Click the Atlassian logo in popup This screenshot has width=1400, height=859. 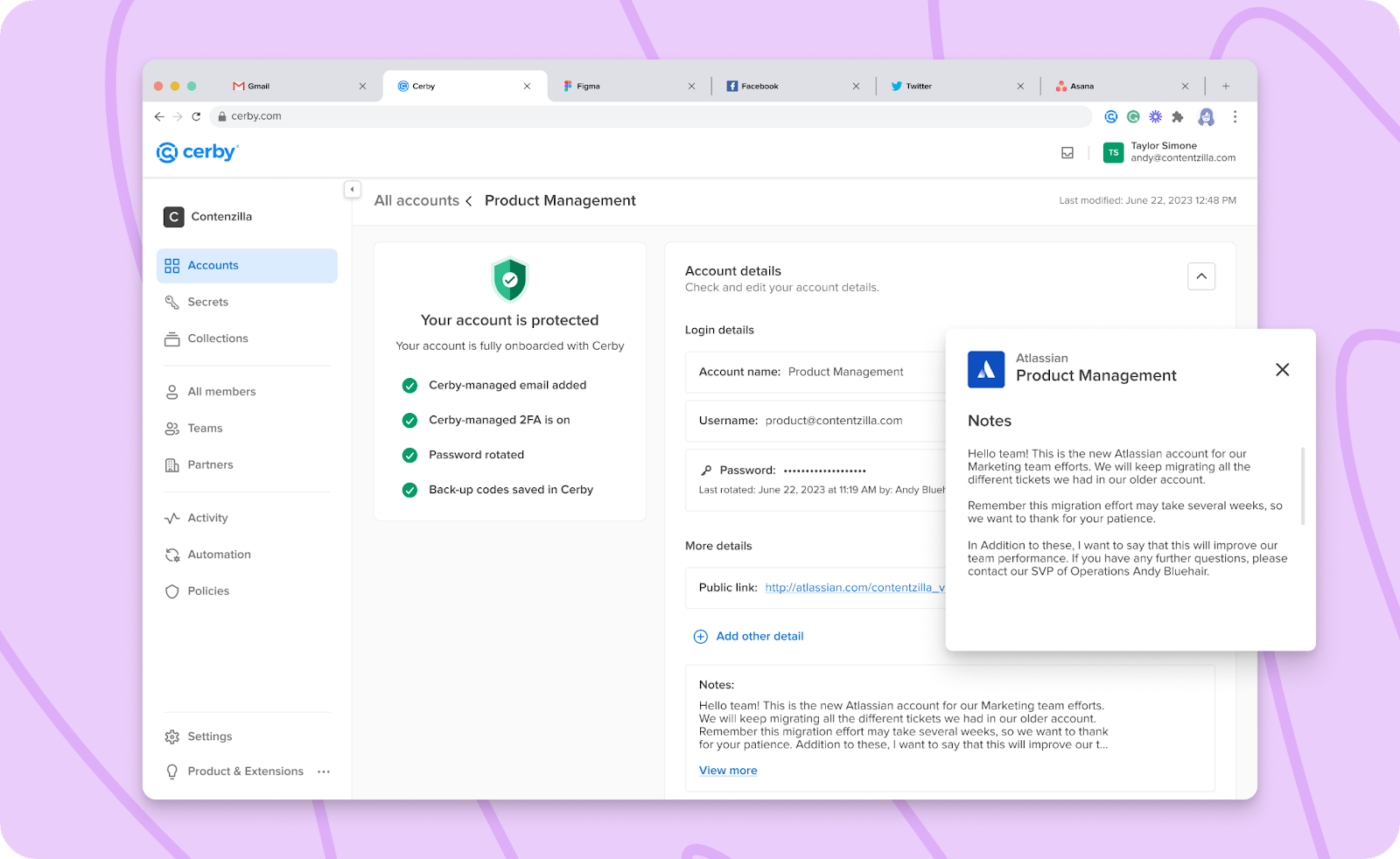tap(986, 369)
